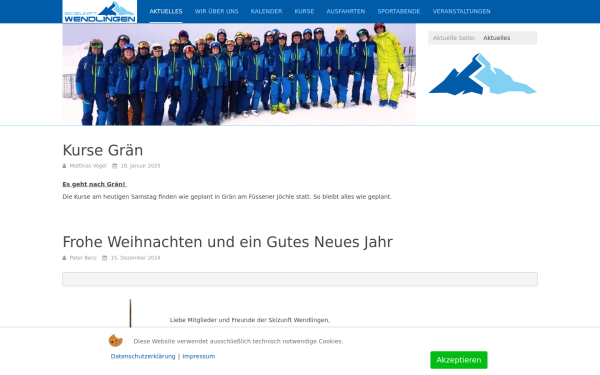Click the date 18. Januar 2025

(x=140, y=166)
